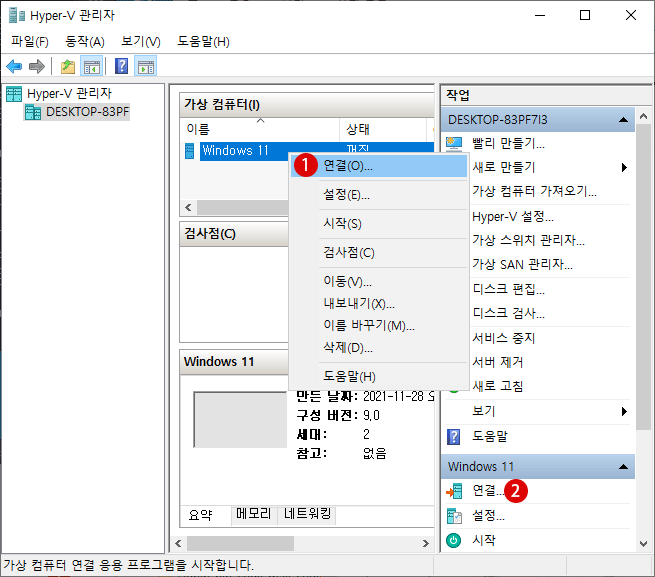Choose 검사점(C) from the context menu
This screenshot has width=655, height=577.
[379, 252]
